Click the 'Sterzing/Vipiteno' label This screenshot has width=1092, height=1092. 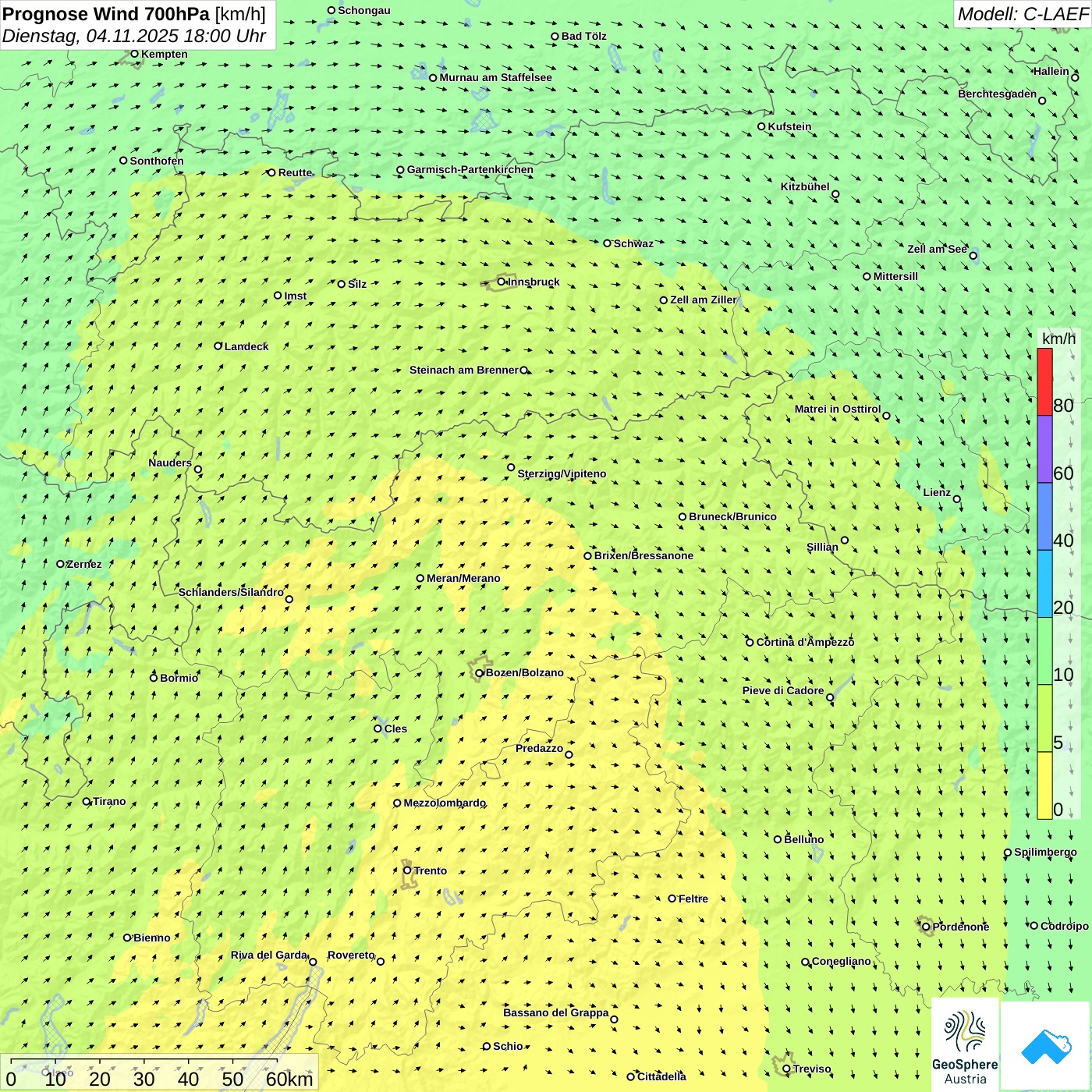pos(562,473)
